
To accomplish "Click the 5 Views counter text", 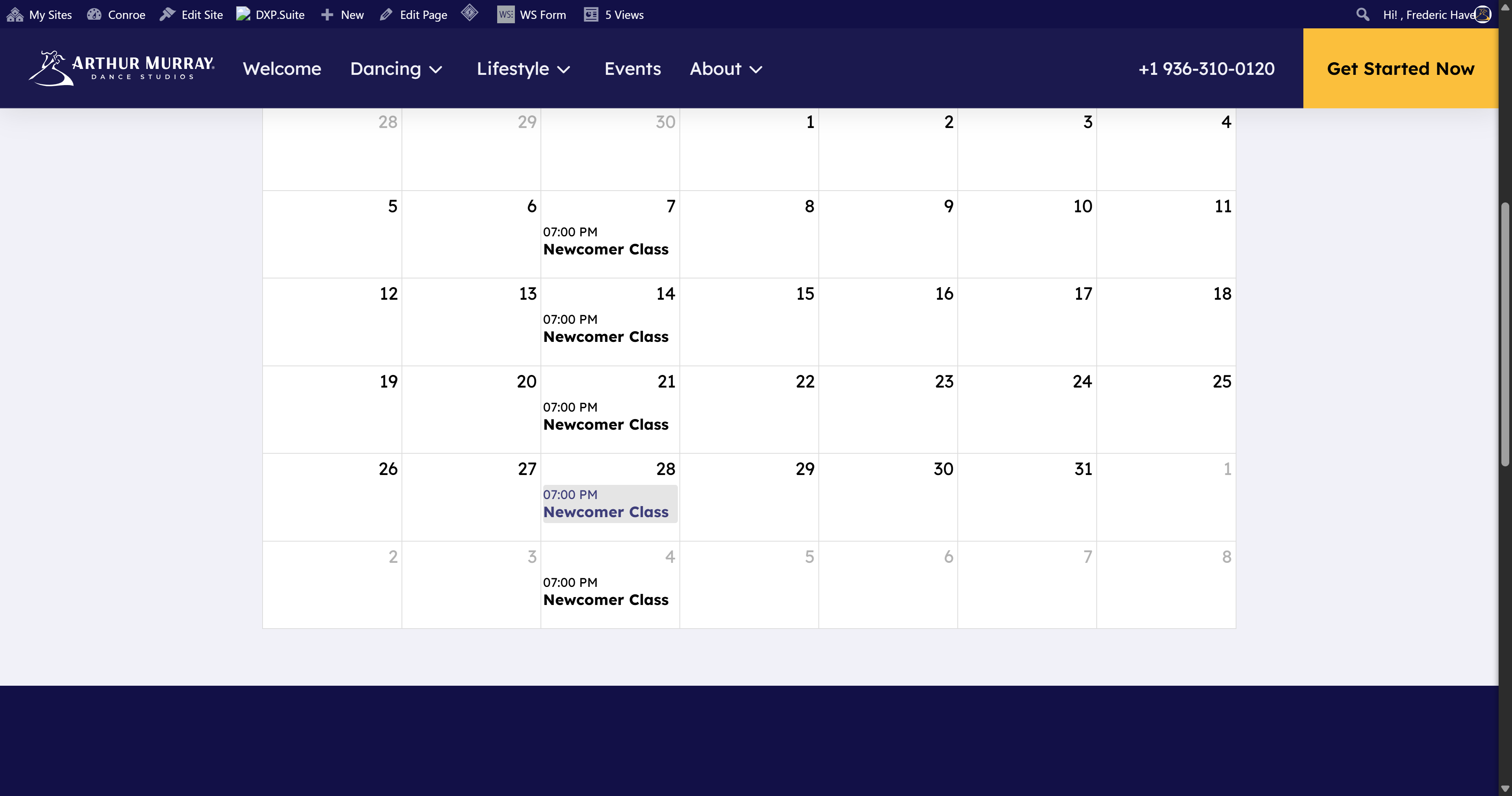I will [624, 15].
